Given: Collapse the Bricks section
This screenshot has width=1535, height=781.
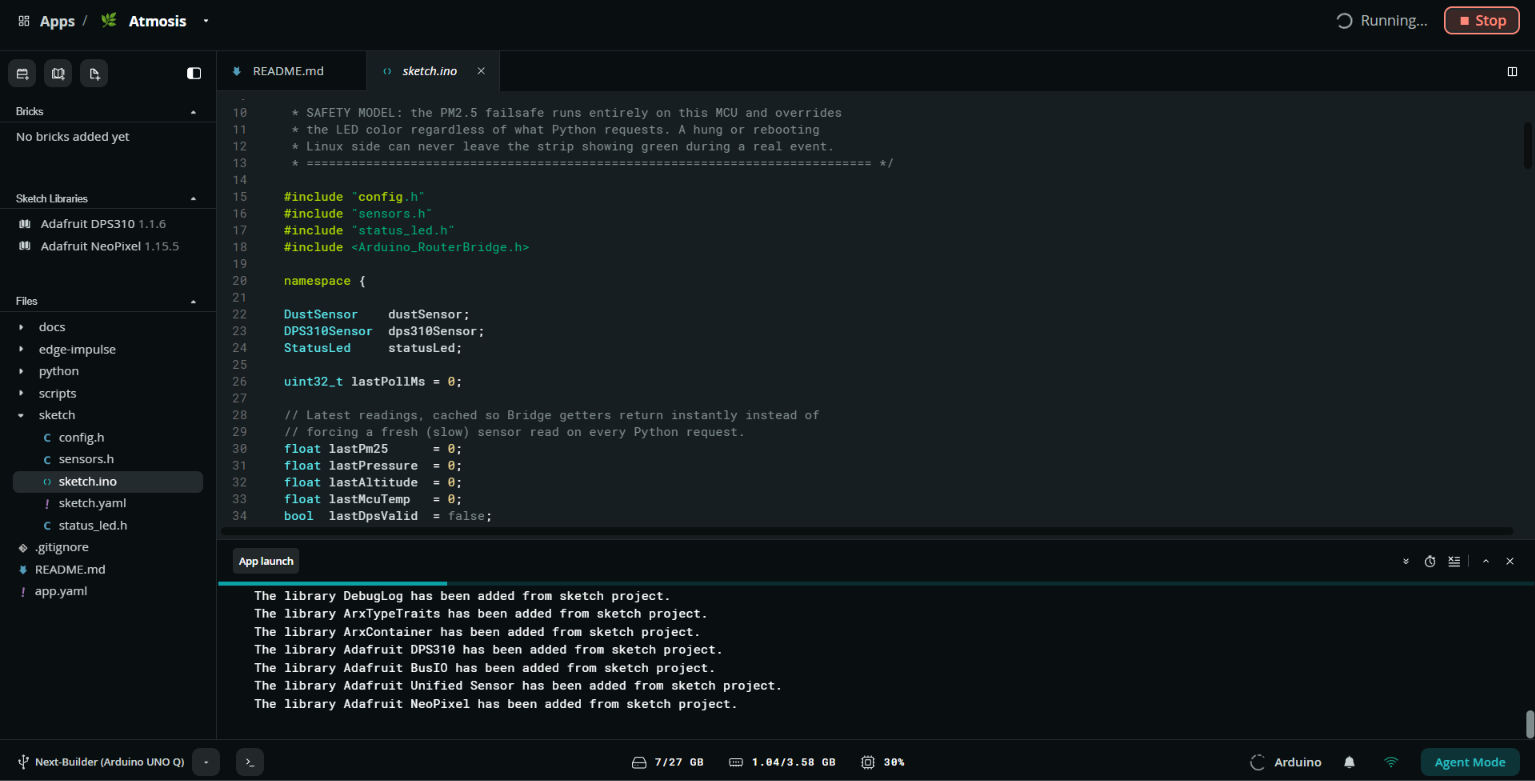Looking at the screenshot, I should point(193,111).
